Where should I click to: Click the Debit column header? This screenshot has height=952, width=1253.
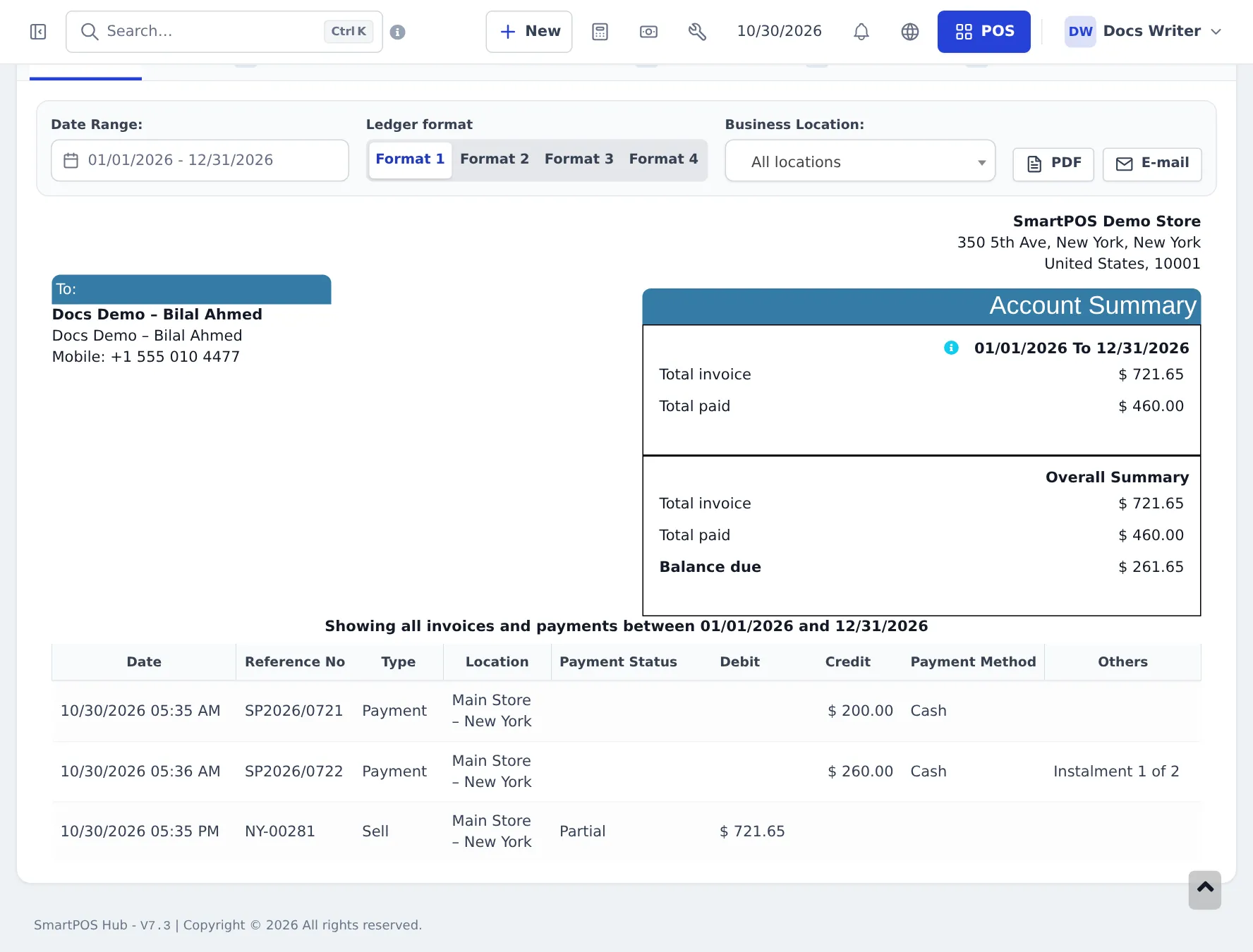740,662
